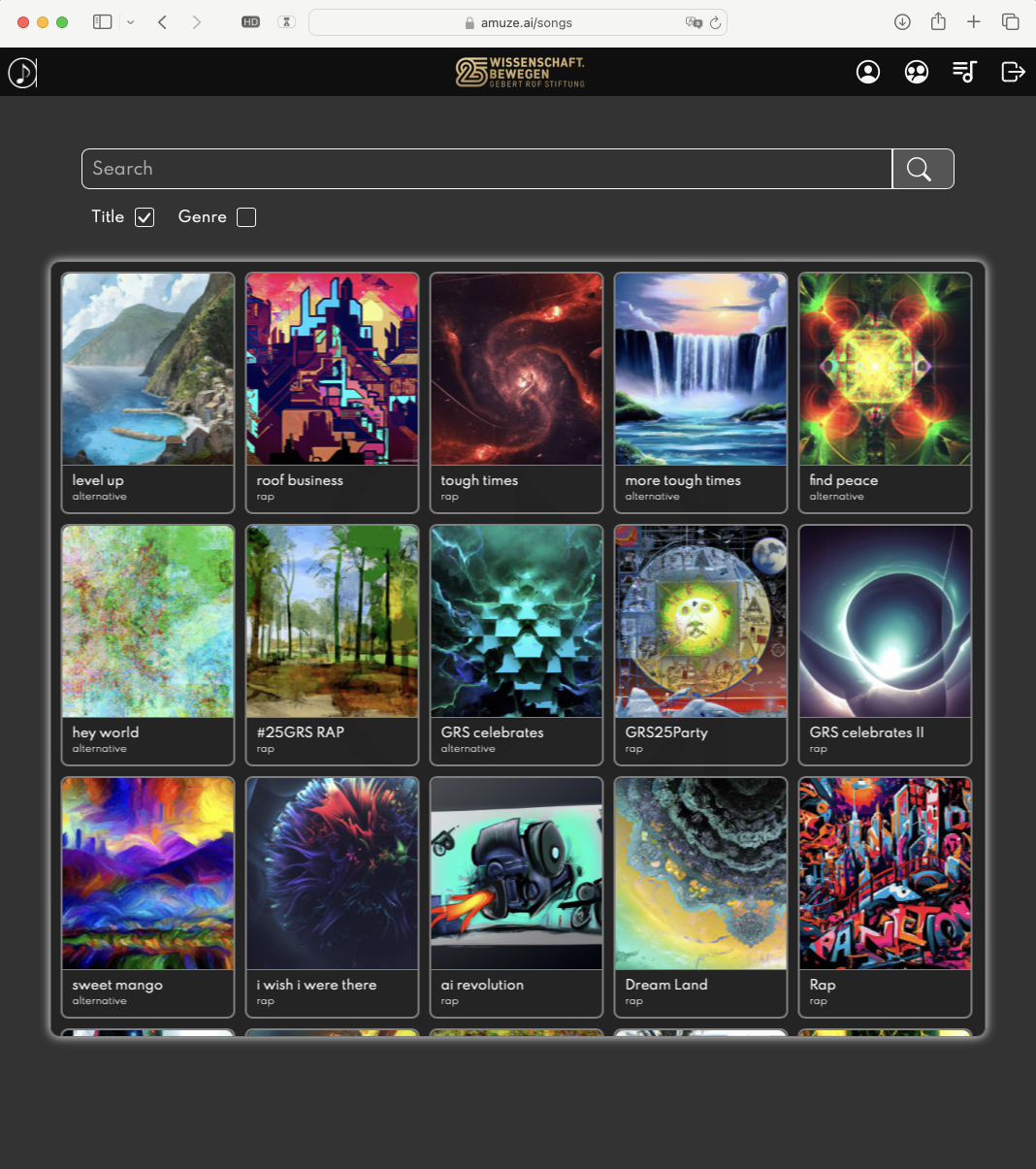The height and width of the screenshot is (1169, 1036).
Task: Click the Wissenschaft Bewegen sponsor logo
Action: tap(520, 72)
